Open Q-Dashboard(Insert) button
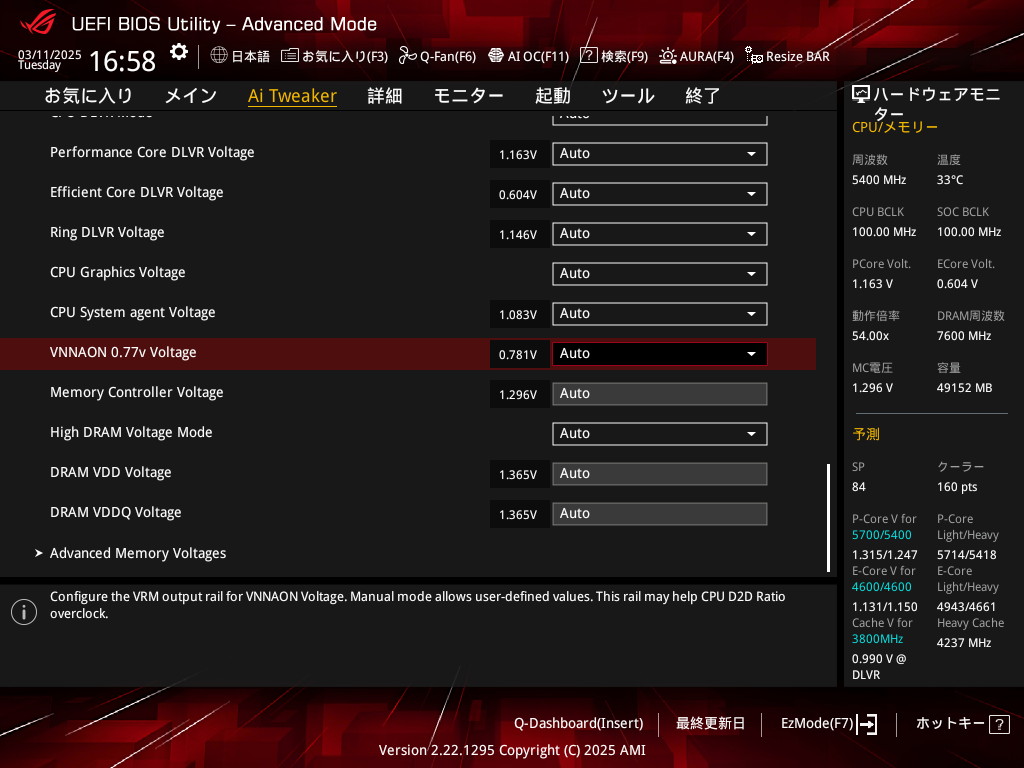The image size is (1024, 768). pyautogui.click(x=579, y=724)
